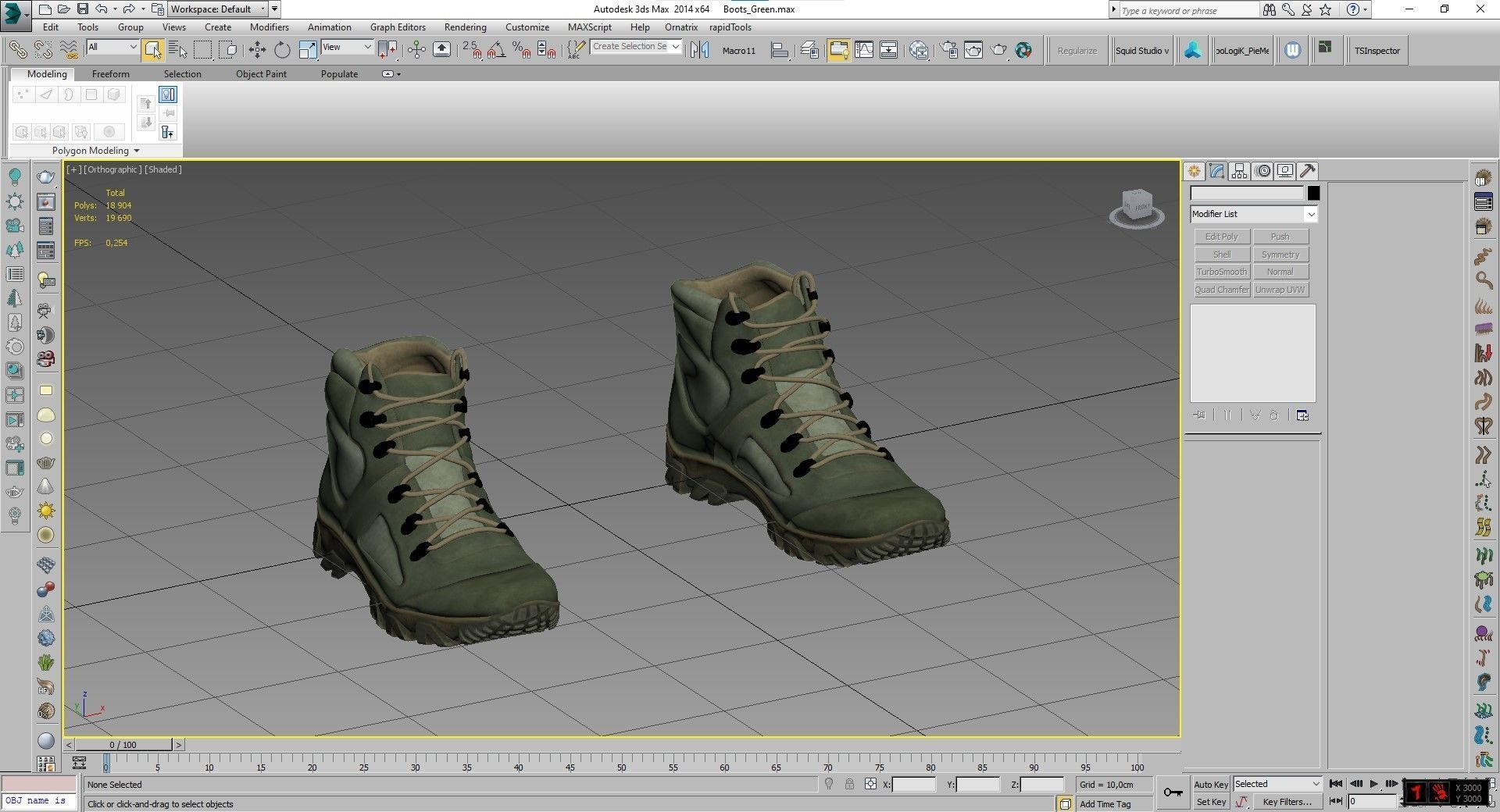Click the Use Pivot Point Center icon
The image size is (1500, 812).
pyautogui.click(x=387, y=50)
